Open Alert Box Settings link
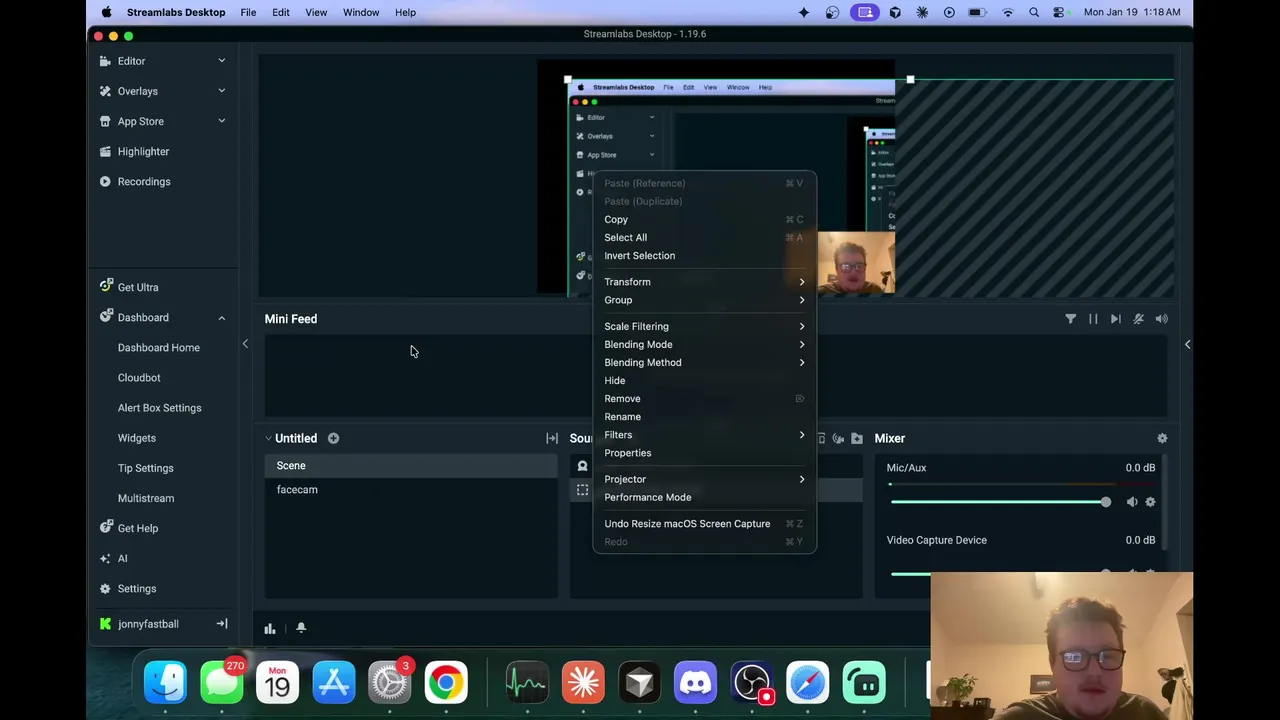This screenshot has width=1280, height=720. [x=159, y=408]
